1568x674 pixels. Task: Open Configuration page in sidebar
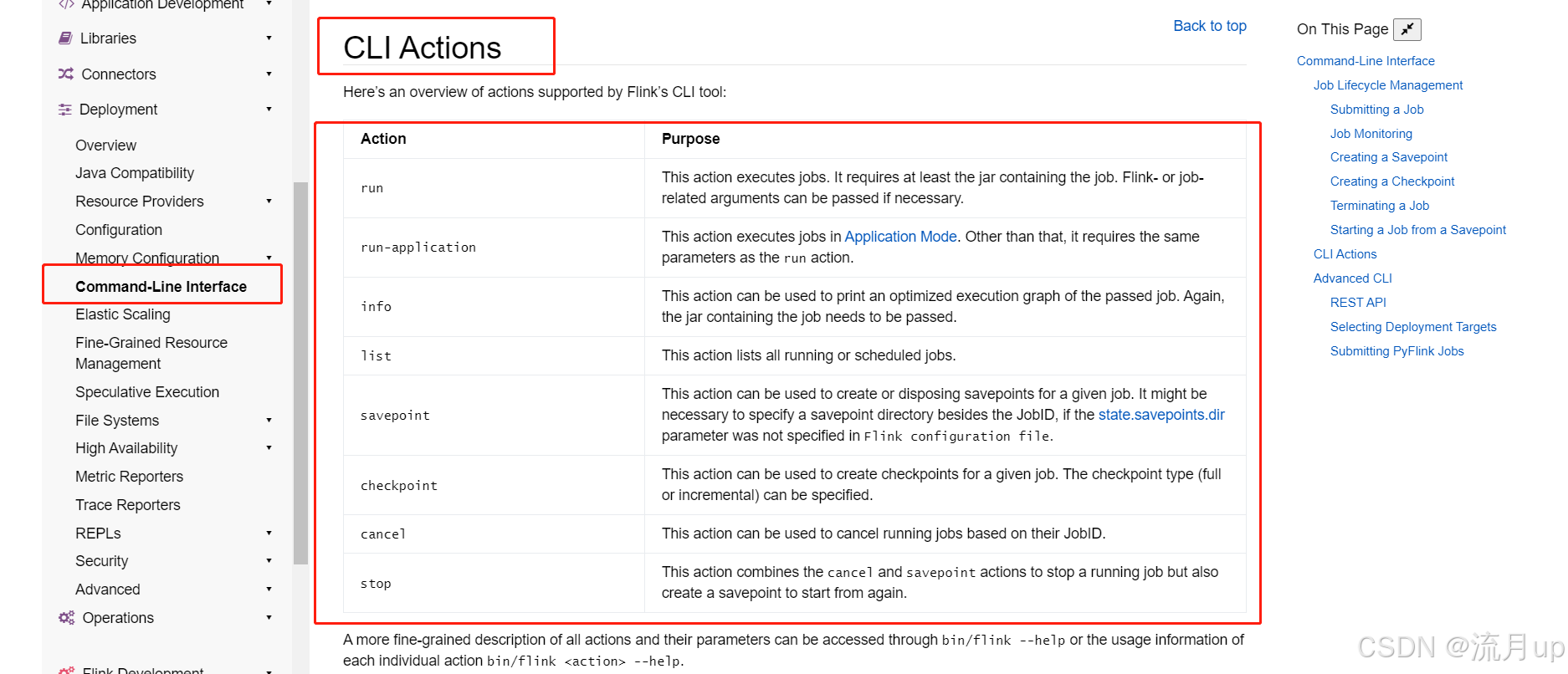(119, 230)
